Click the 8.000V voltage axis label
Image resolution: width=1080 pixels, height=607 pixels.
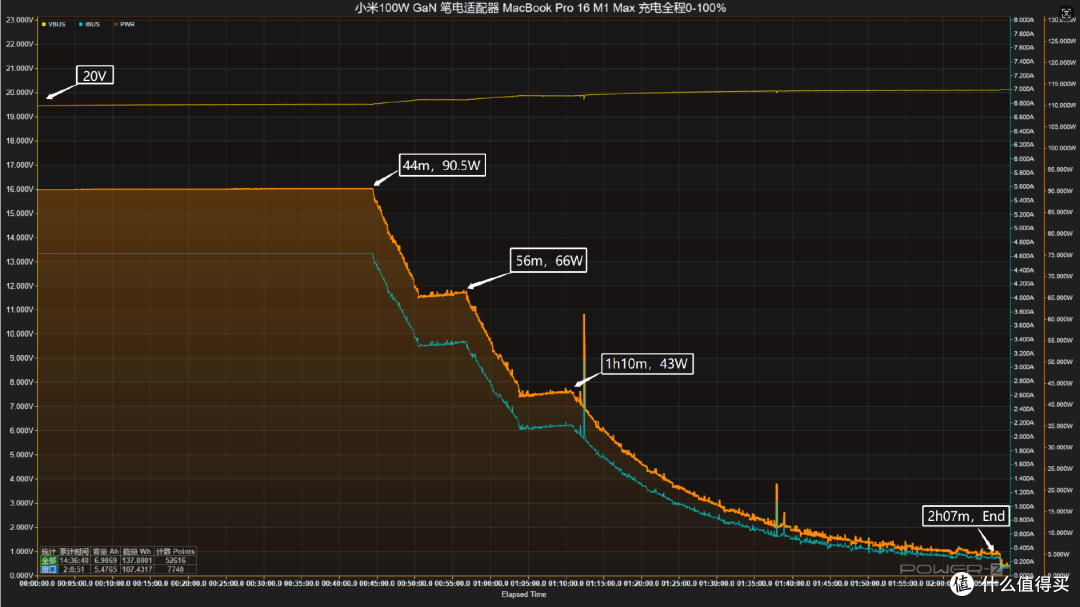point(19,382)
